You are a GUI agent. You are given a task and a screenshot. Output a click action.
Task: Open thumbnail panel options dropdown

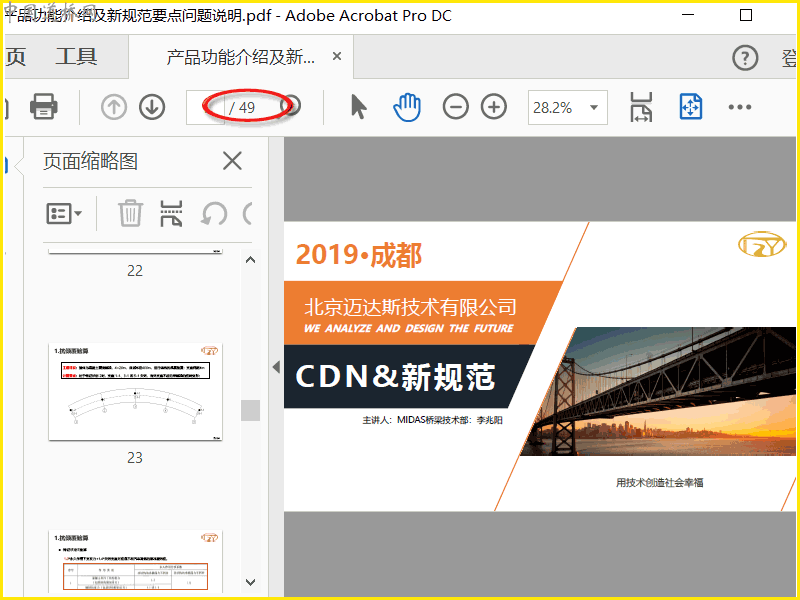coord(64,214)
